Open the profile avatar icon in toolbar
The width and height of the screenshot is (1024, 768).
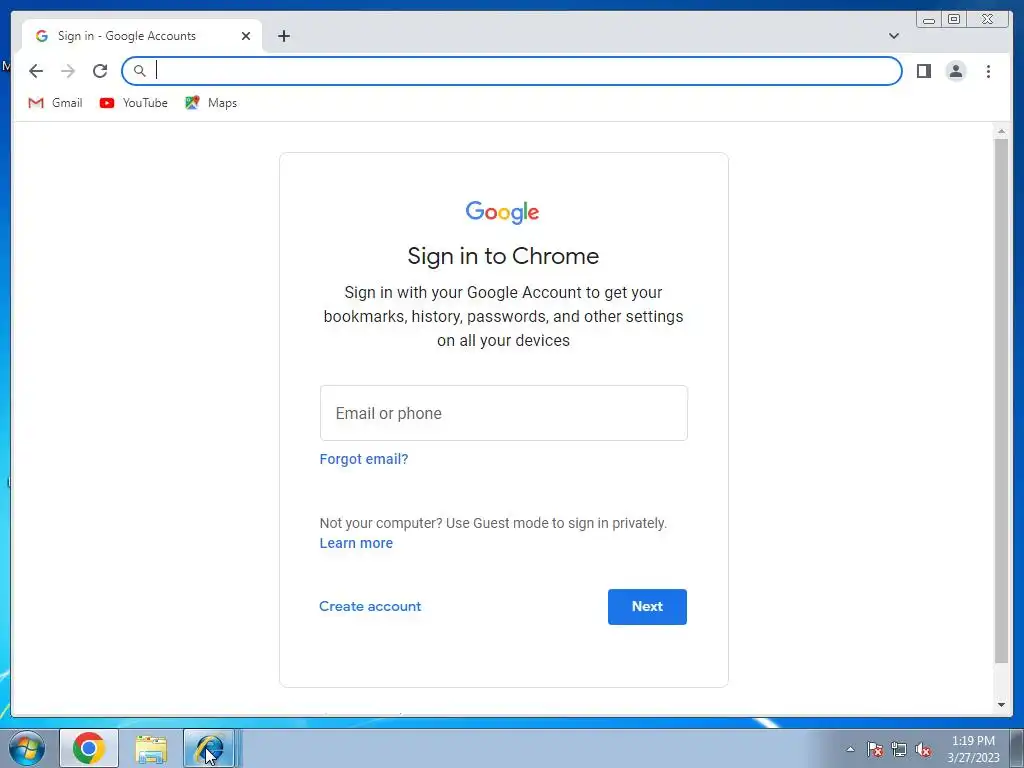(x=955, y=71)
